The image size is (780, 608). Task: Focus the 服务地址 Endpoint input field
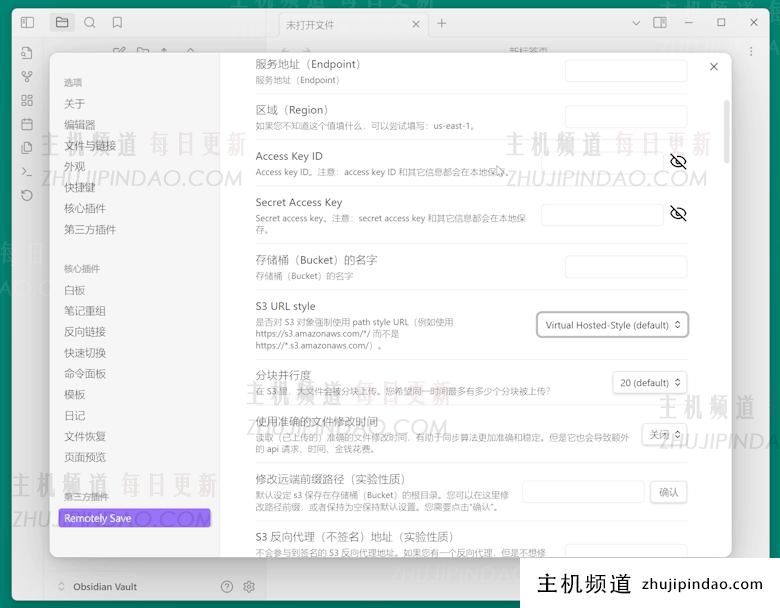tap(626, 71)
